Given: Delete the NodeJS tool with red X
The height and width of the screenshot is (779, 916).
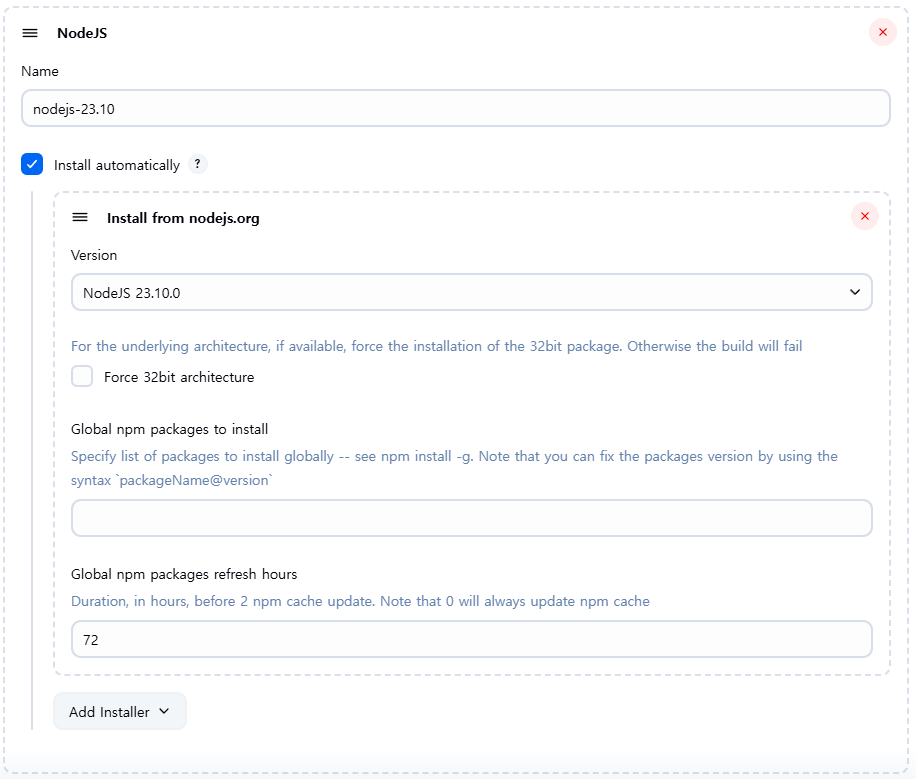Looking at the screenshot, I should point(882,32).
